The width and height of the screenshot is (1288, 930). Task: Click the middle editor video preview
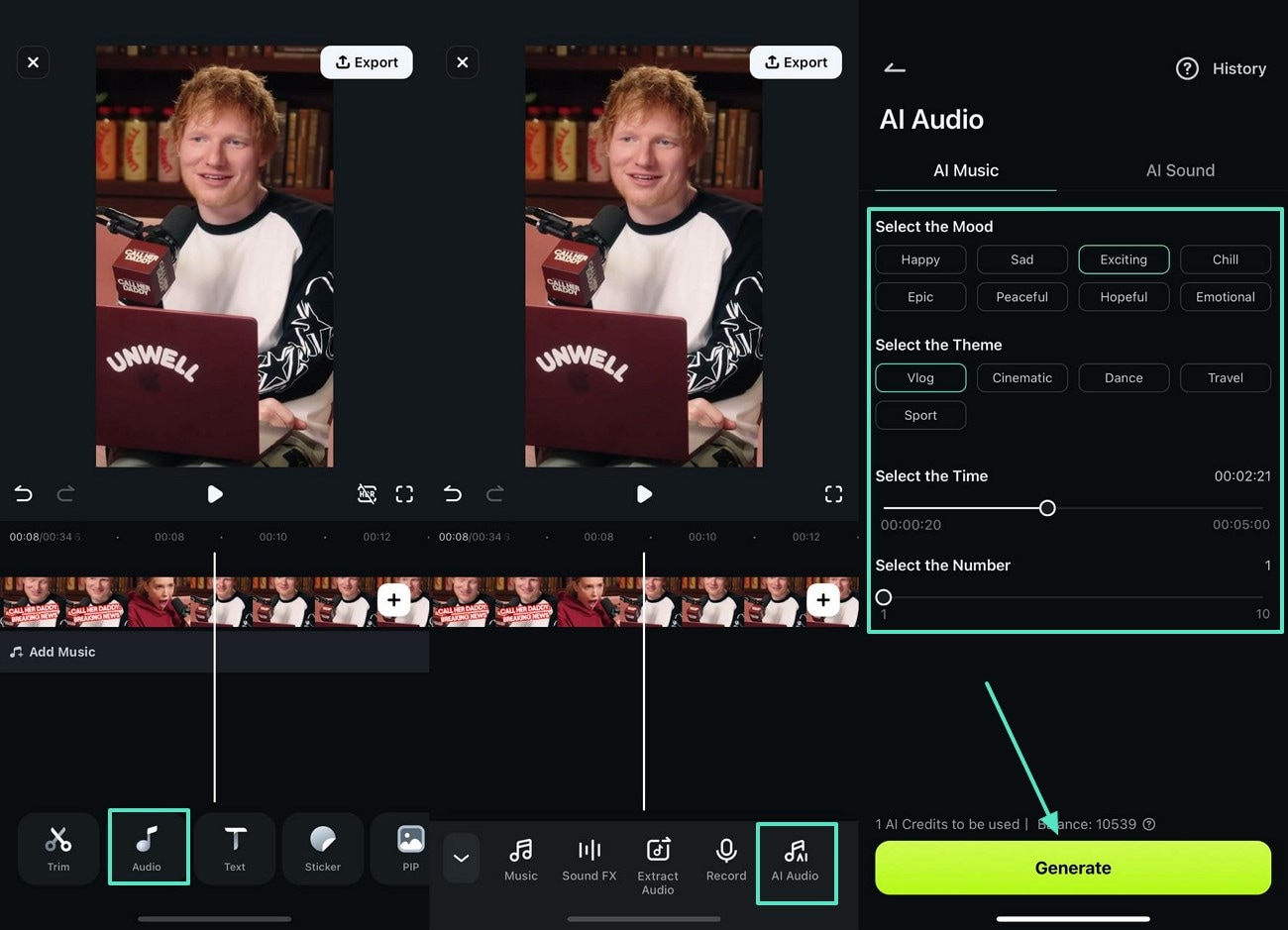pos(644,256)
